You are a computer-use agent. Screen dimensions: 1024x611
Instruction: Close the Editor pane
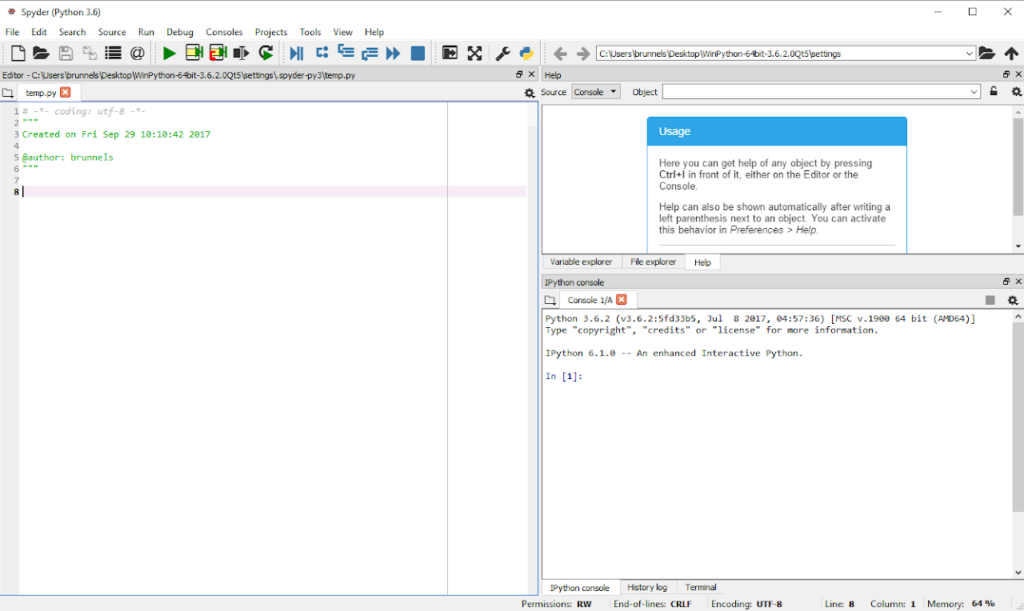pos(531,75)
